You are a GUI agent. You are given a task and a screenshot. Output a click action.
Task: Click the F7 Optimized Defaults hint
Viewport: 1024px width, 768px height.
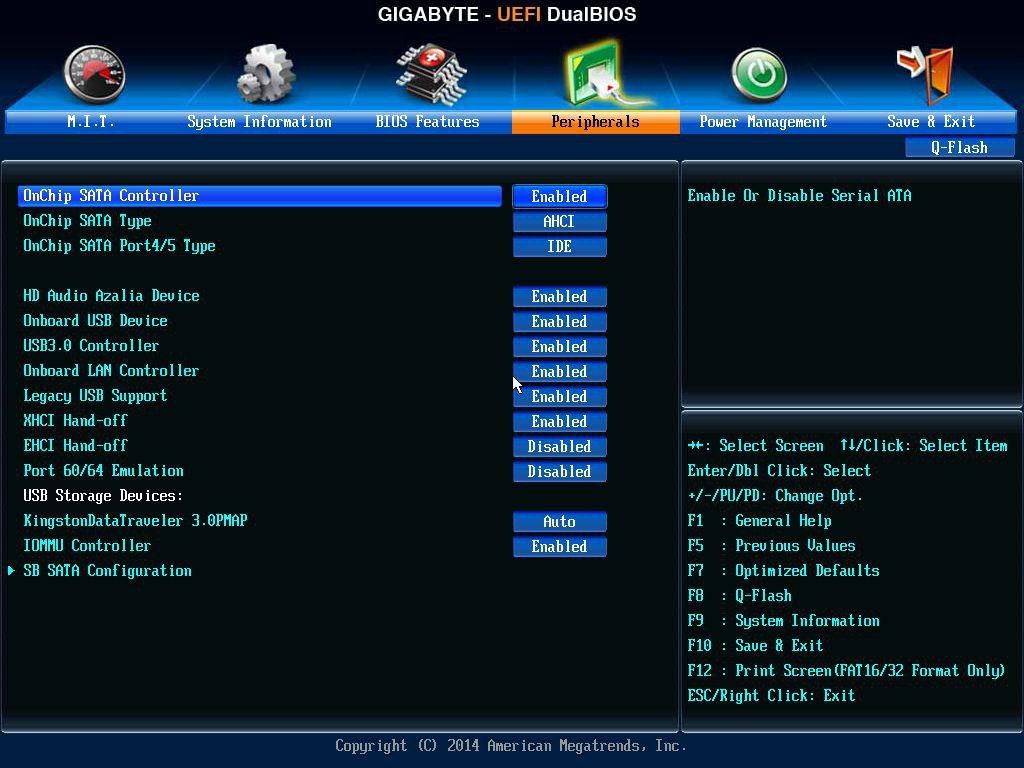tap(784, 571)
